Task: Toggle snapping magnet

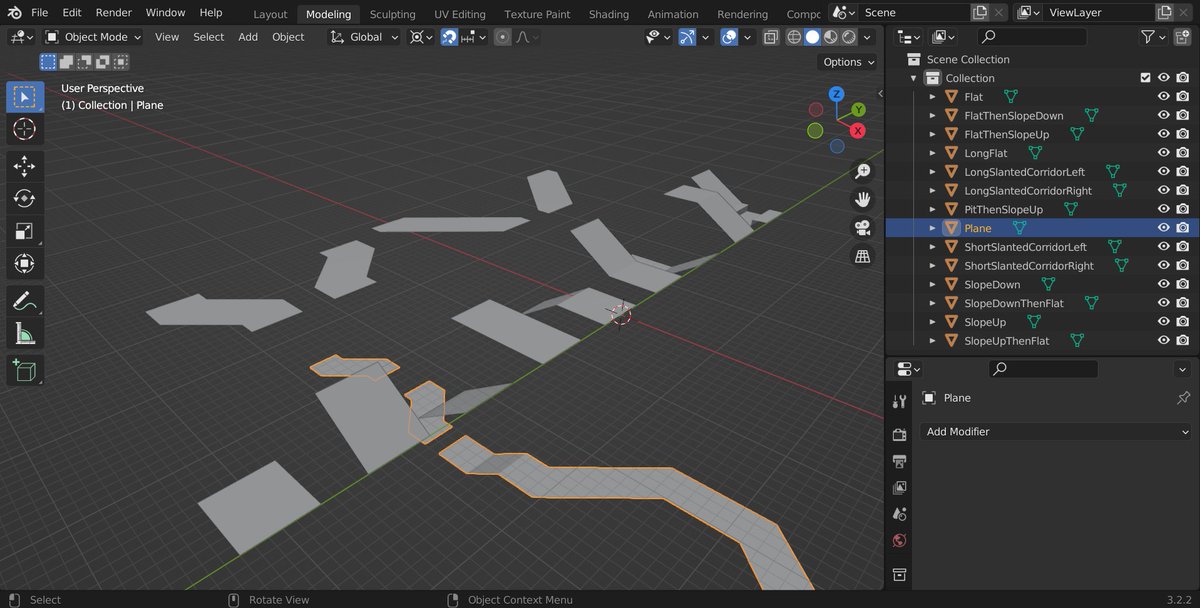Action: click(x=450, y=37)
